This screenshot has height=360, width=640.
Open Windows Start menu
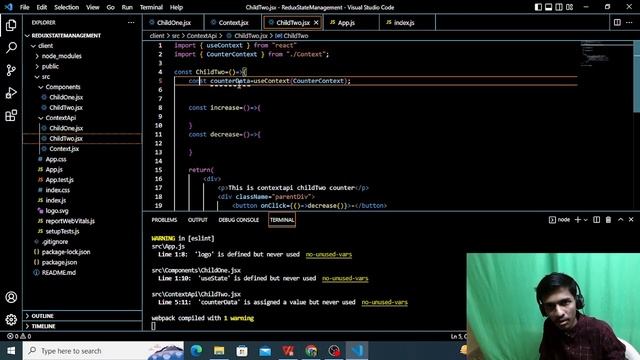click(11, 351)
